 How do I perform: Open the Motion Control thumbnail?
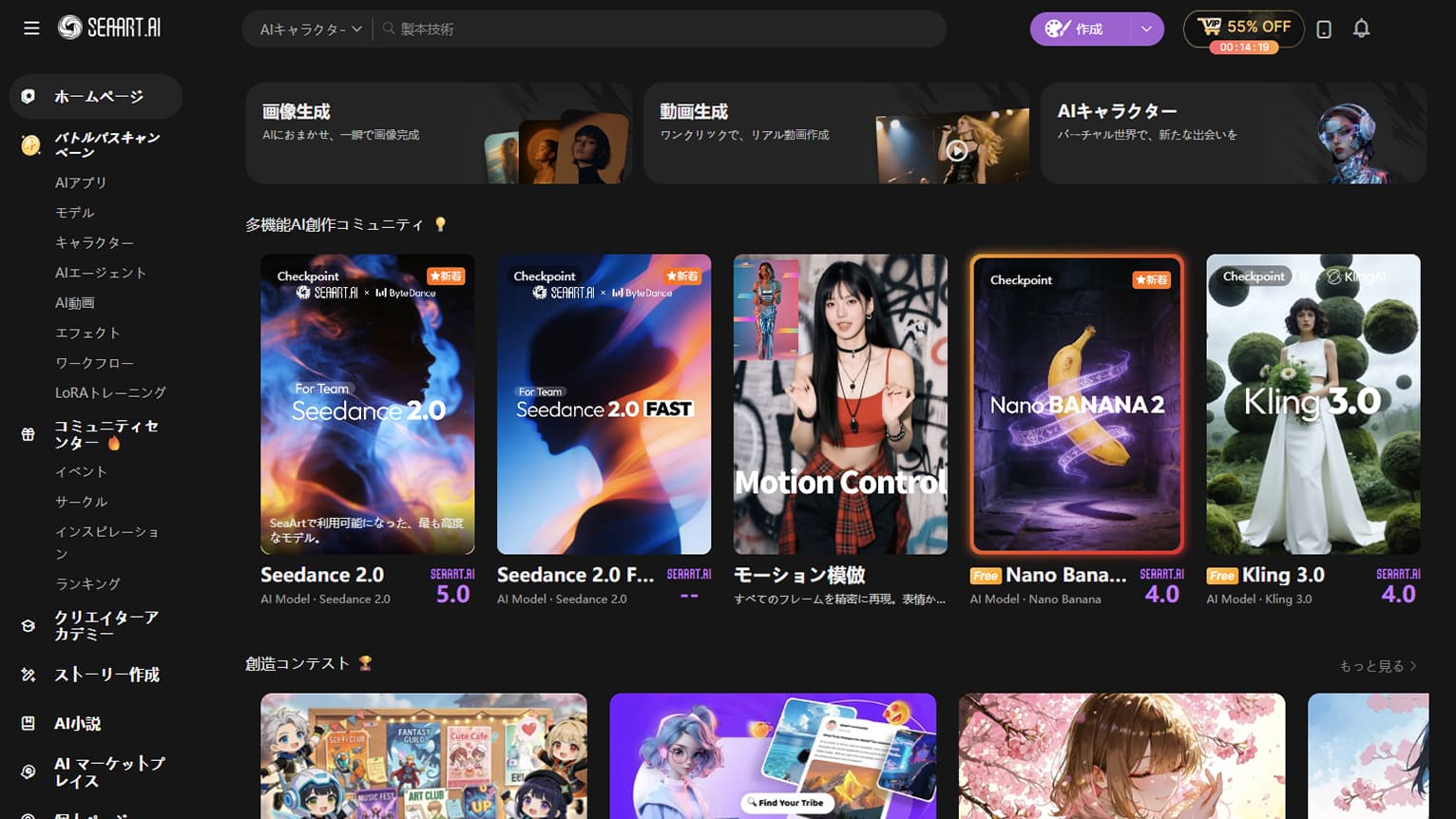[840, 404]
